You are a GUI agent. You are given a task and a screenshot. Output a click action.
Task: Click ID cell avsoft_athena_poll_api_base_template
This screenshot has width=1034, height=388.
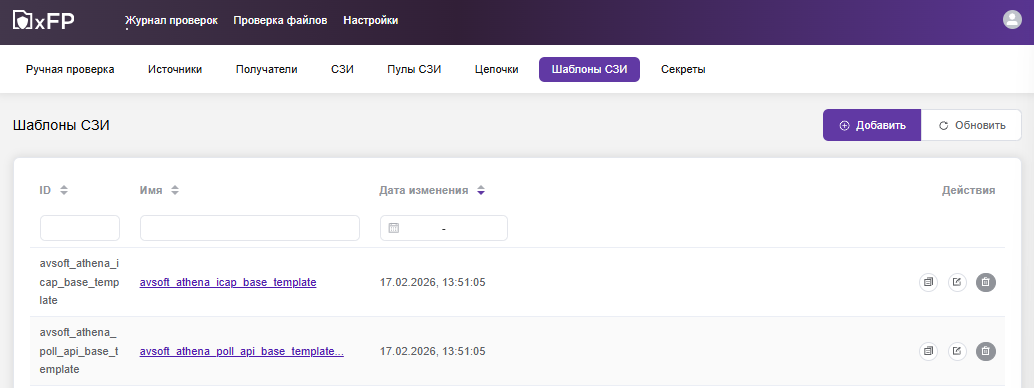[80, 351]
